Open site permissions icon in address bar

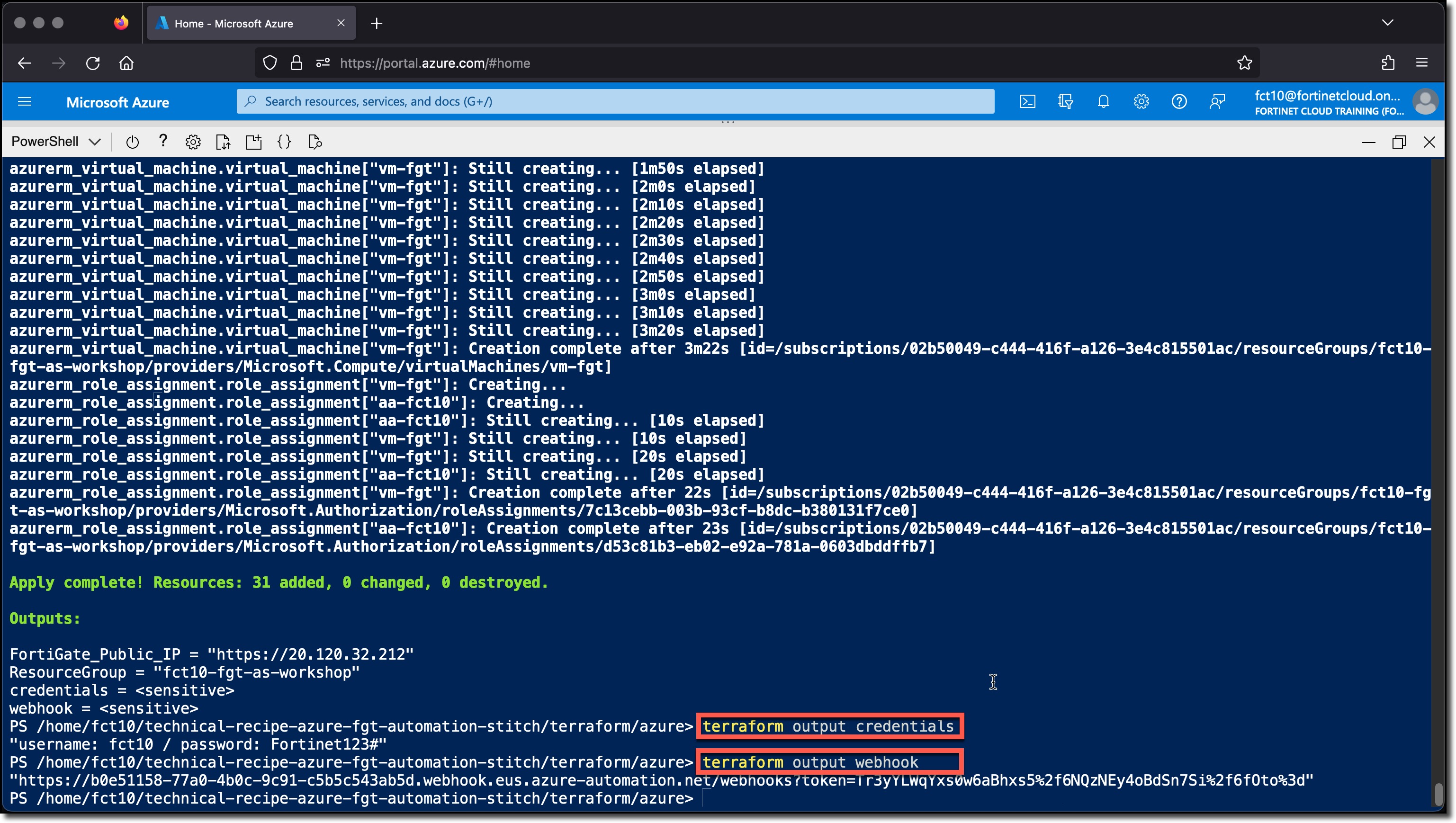(323, 63)
